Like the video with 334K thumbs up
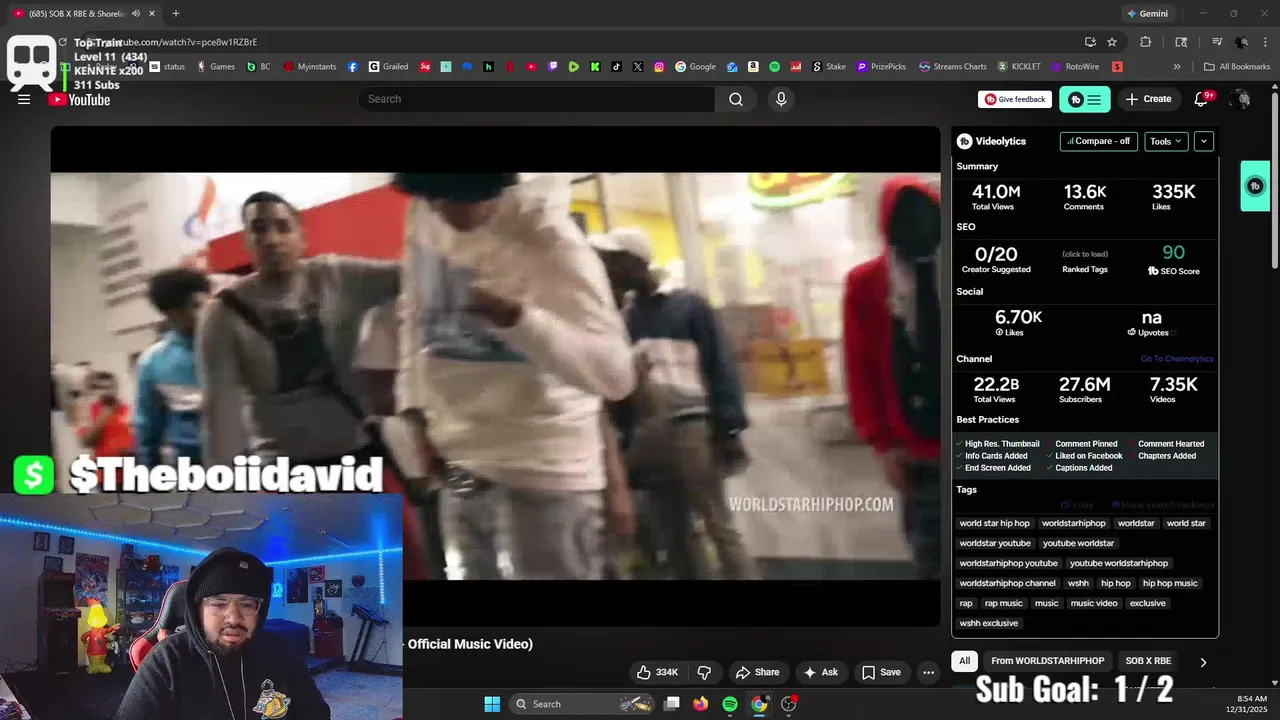The image size is (1280, 720). [658, 672]
